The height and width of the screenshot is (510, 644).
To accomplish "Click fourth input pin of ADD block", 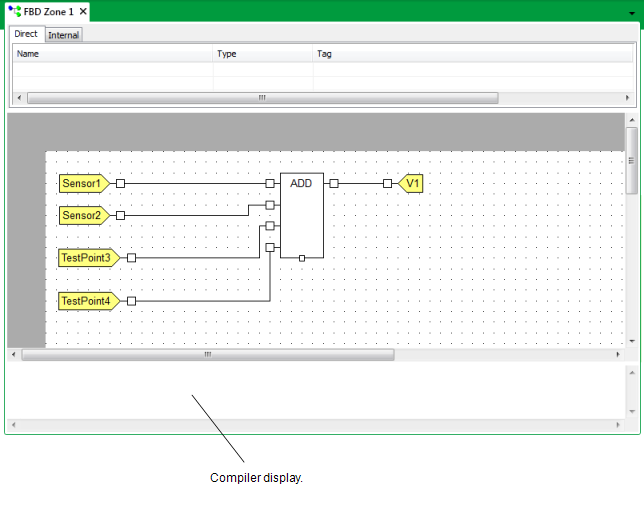I will click(270, 247).
